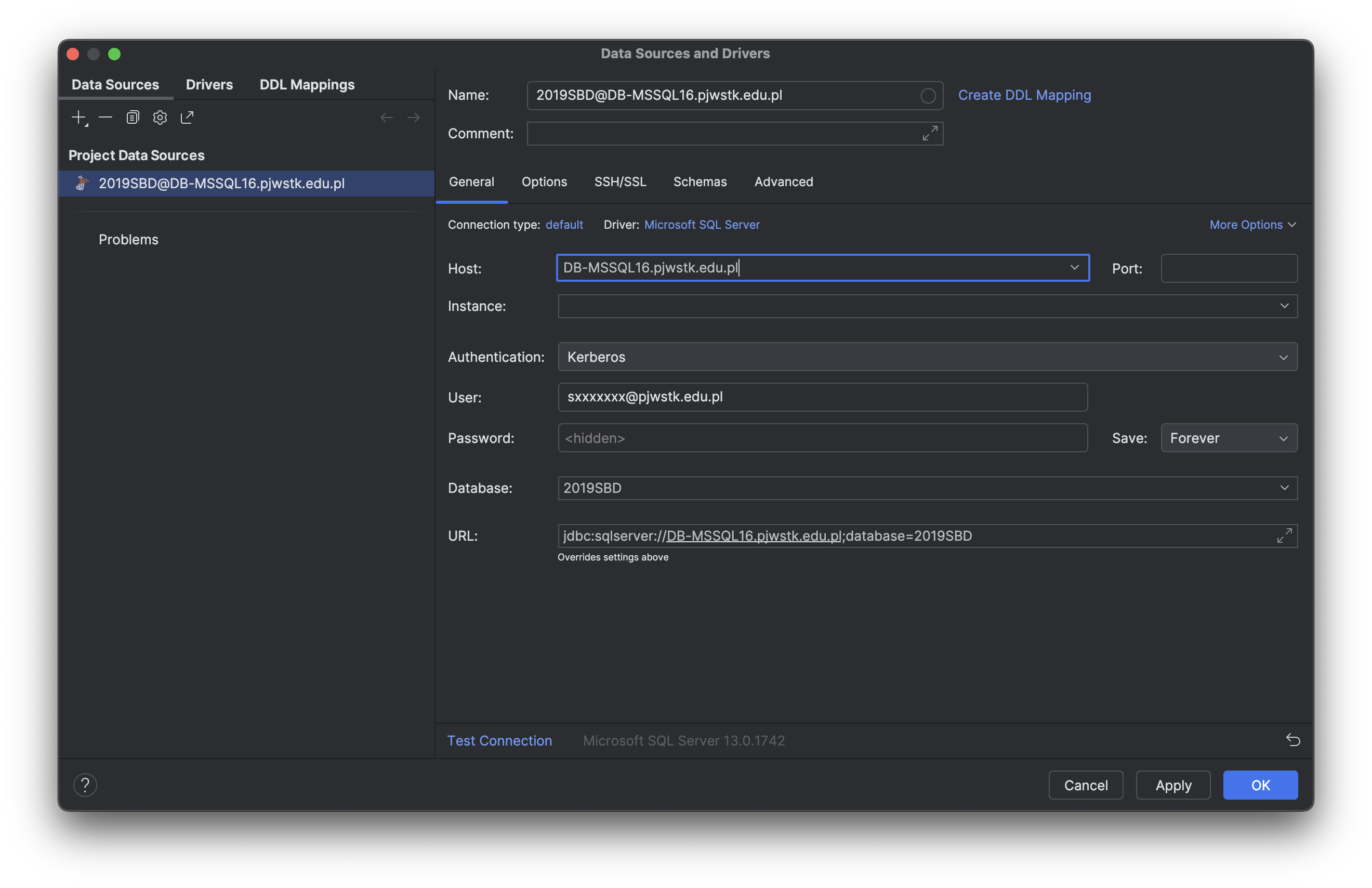Switch to the Drivers tab
Image resolution: width=1372 pixels, height=888 pixels.
click(209, 85)
